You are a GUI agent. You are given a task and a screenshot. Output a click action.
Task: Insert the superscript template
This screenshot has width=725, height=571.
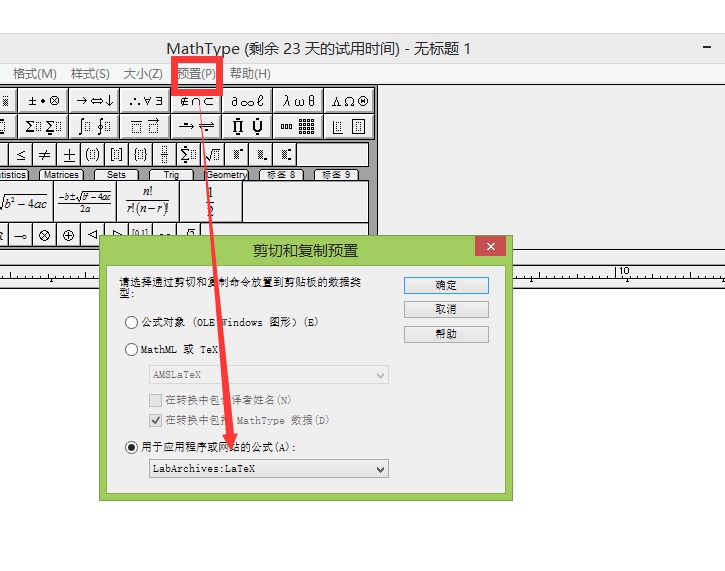click(237, 154)
